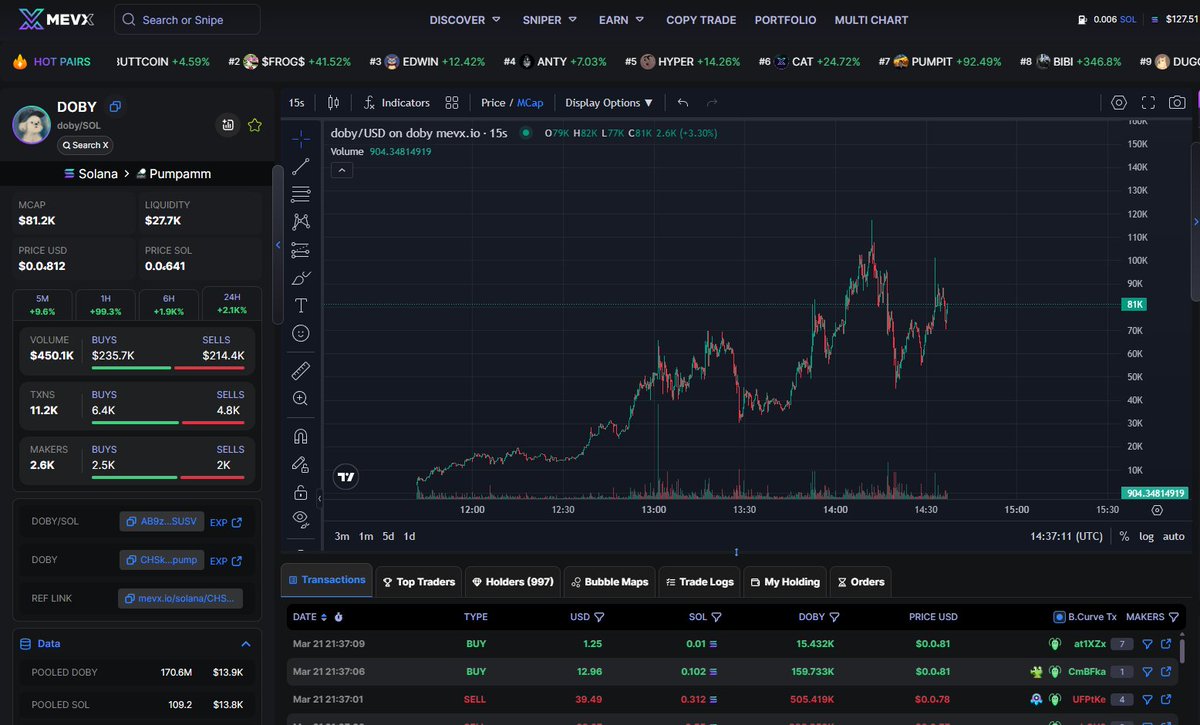
Task: Toggle the magnet snap mode
Action: [x=300, y=436]
